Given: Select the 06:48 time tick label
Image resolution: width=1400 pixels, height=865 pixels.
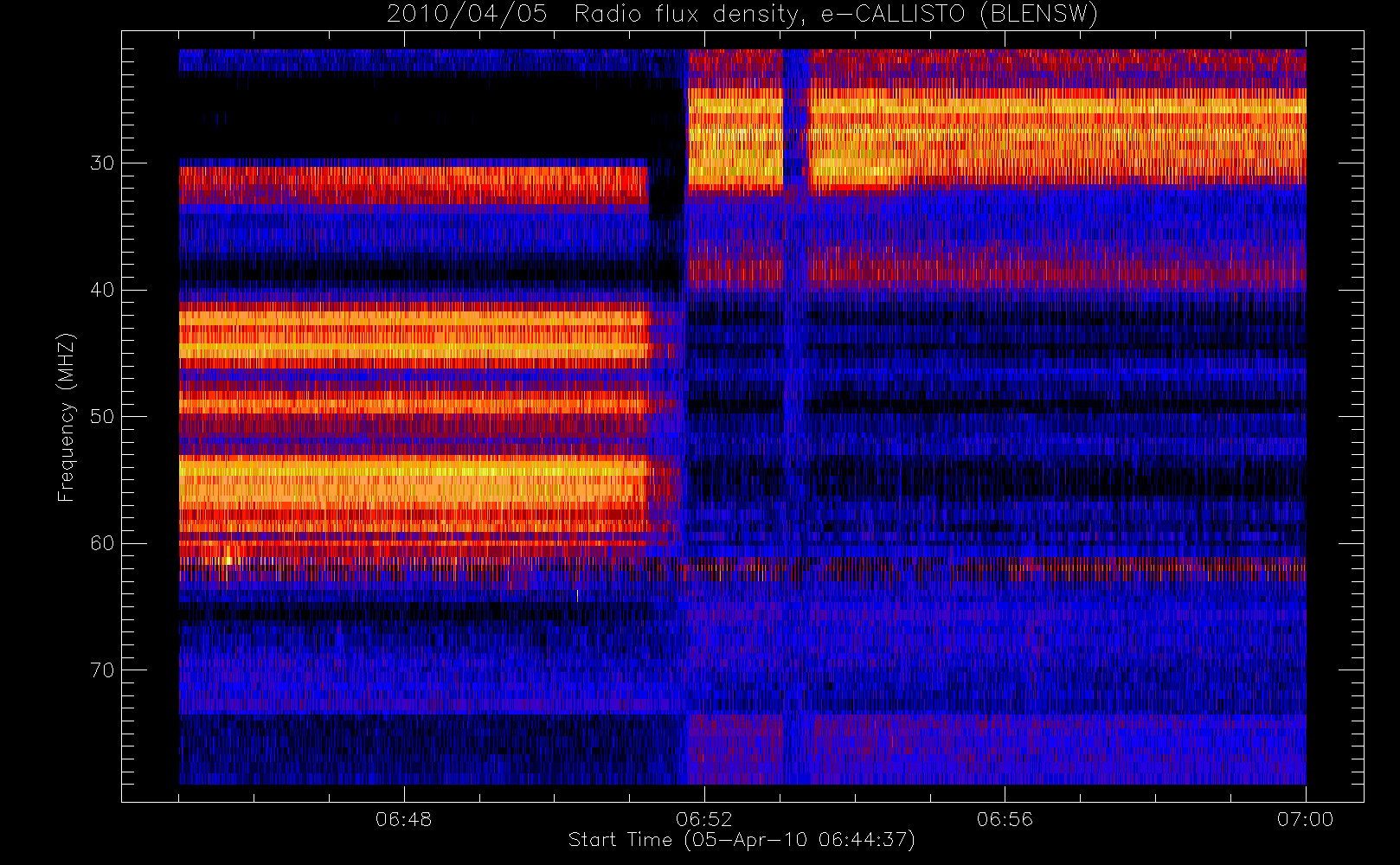Looking at the screenshot, I should (403, 819).
